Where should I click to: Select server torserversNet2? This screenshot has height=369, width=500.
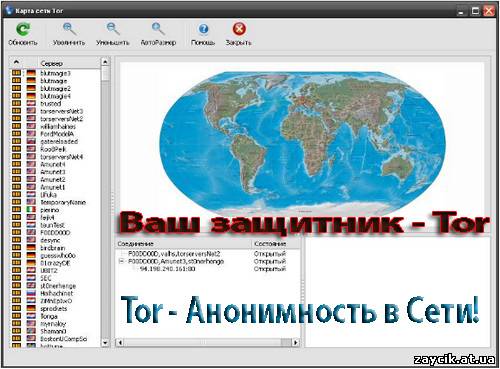(62, 119)
